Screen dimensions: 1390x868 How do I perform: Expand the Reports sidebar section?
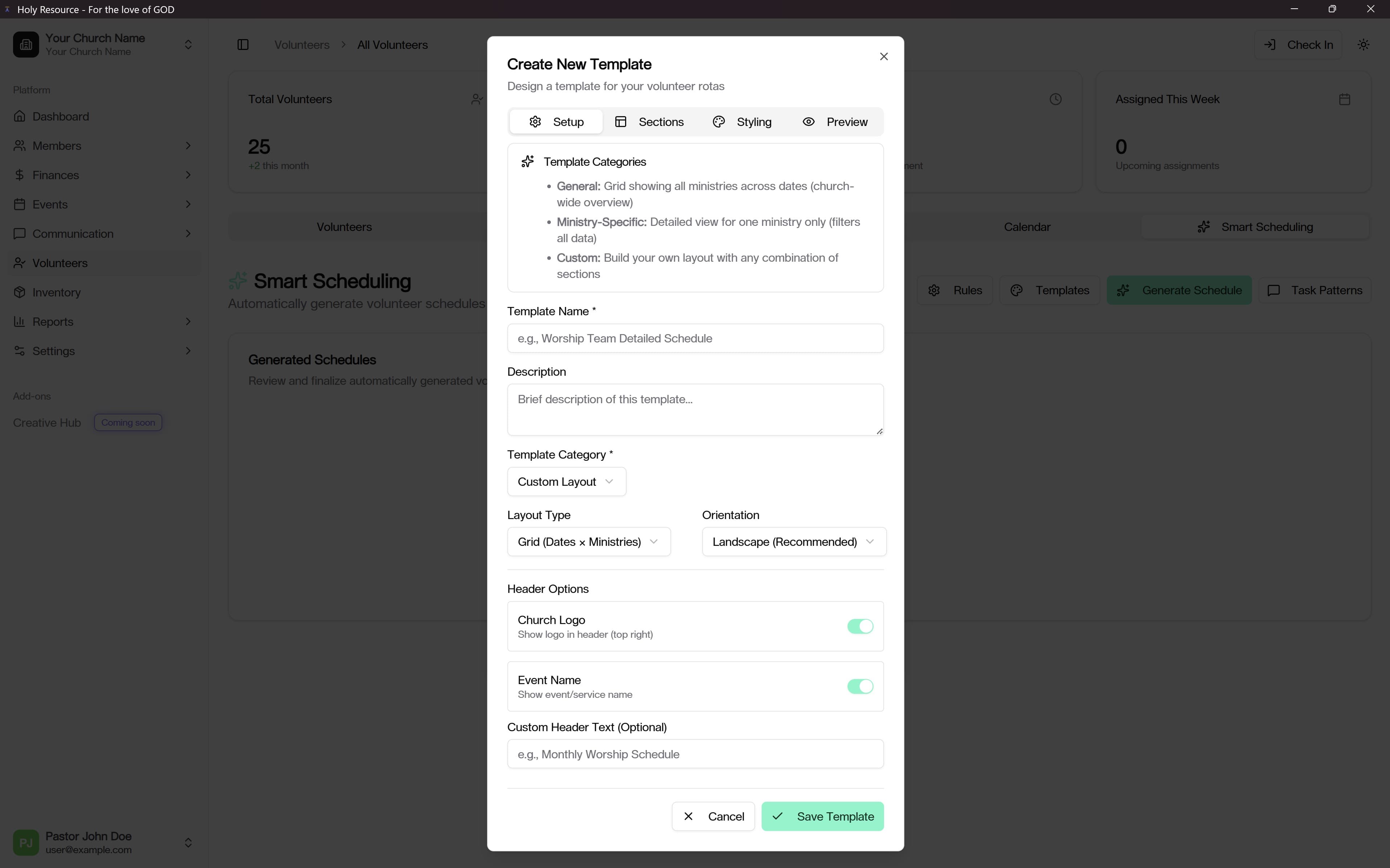click(x=103, y=321)
